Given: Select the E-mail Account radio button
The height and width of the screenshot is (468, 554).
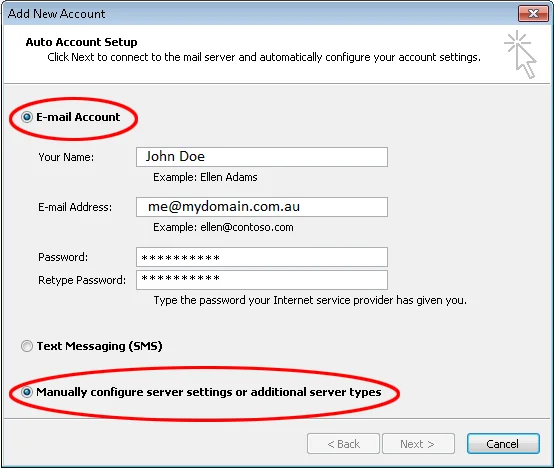Looking at the screenshot, I should point(27,117).
